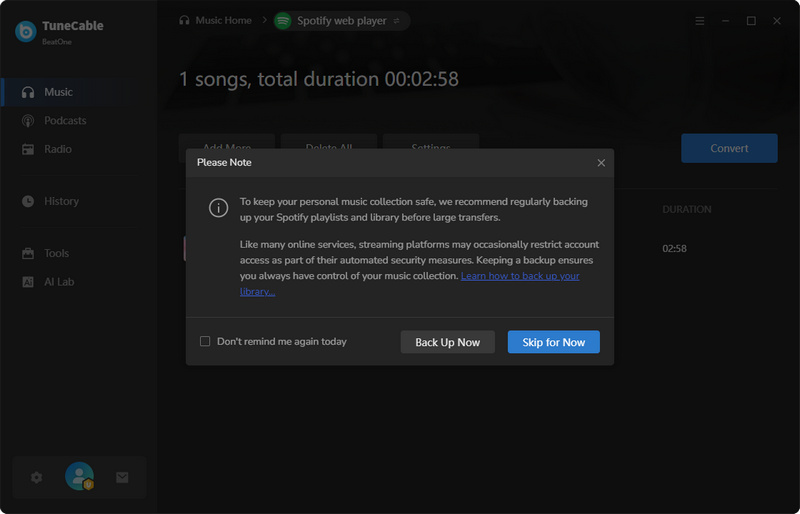
Task: Minimize the TuneCable window
Action: 725,21
